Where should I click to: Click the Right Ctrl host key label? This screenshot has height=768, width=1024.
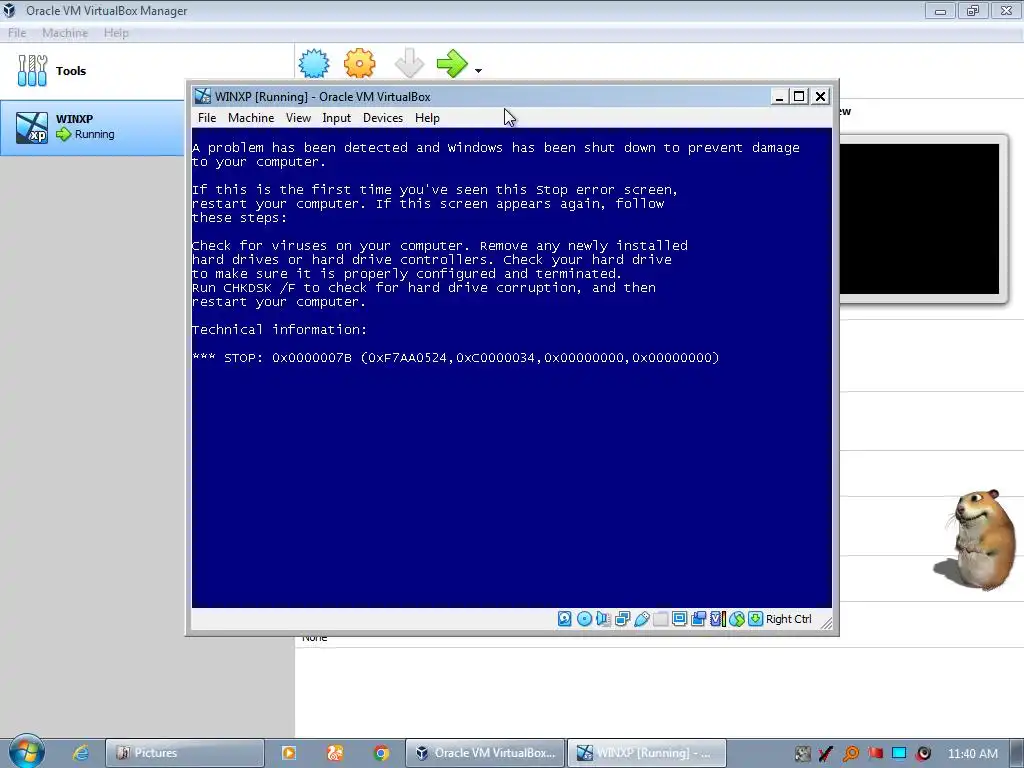point(788,619)
